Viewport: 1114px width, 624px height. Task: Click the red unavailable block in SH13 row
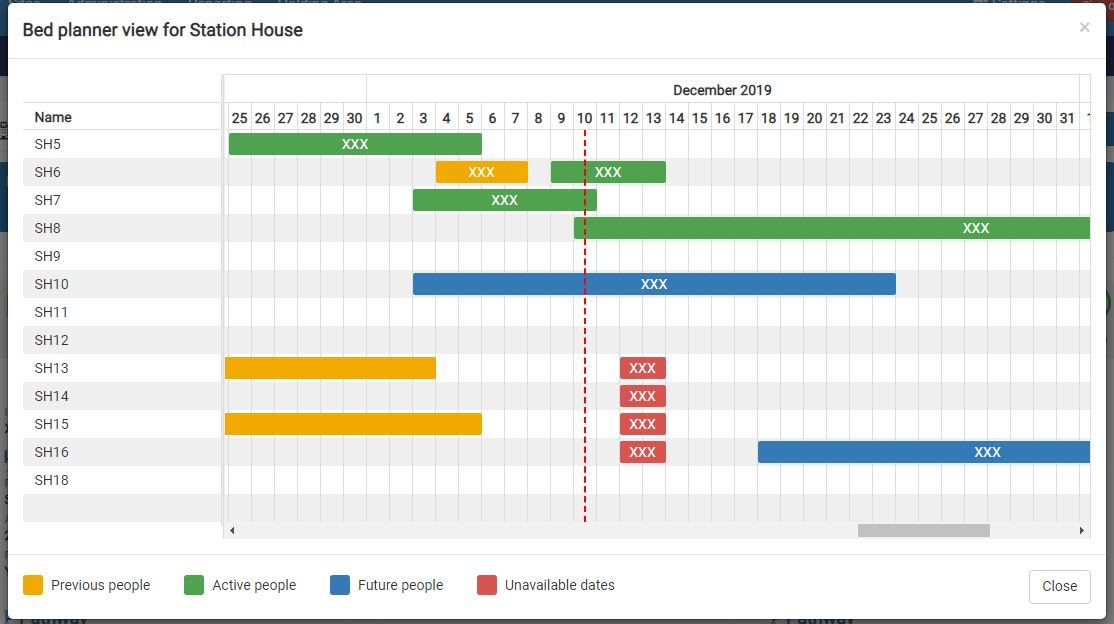tap(642, 368)
